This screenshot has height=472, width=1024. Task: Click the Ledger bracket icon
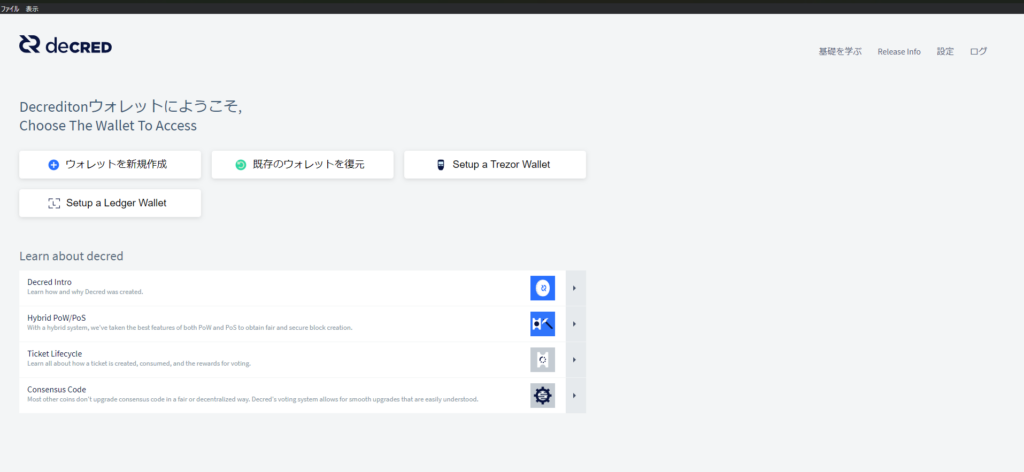tap(54, 203)
